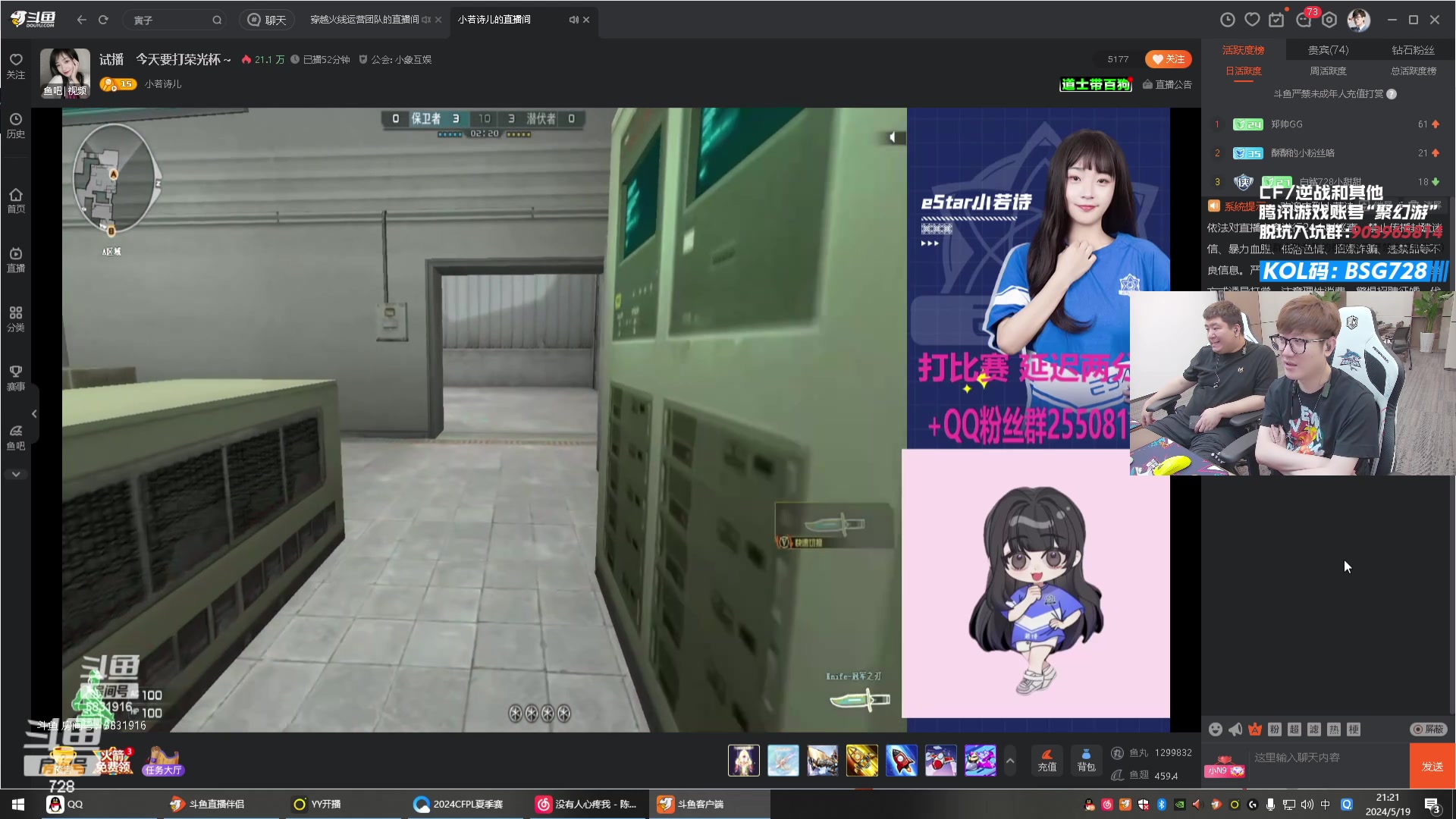Open 历史 history in left sidebar
The height and width of the screenshot is (819, 1456).
pos(16,125)
